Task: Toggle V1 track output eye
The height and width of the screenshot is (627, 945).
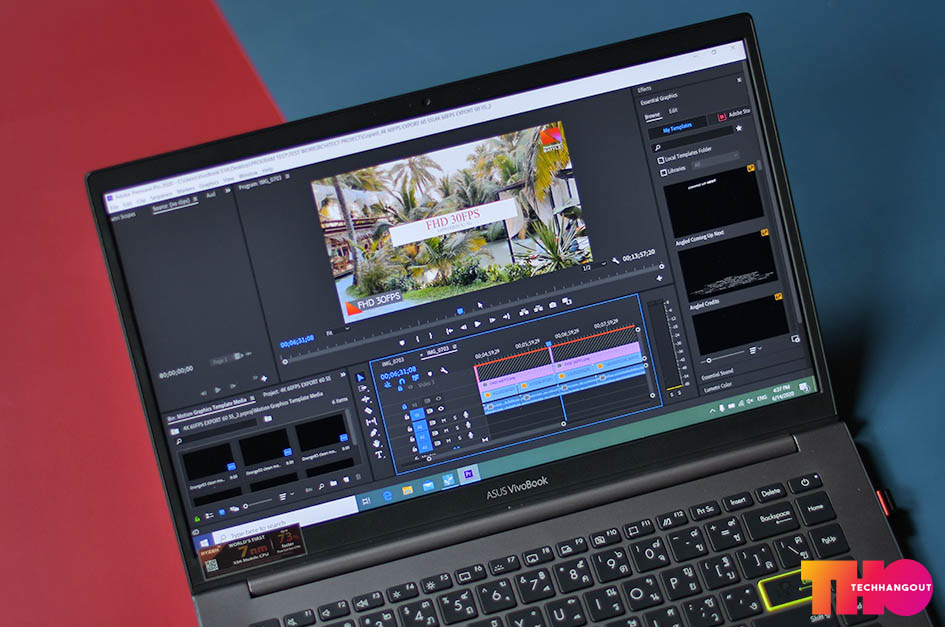Action: click(x=441, y=409)
